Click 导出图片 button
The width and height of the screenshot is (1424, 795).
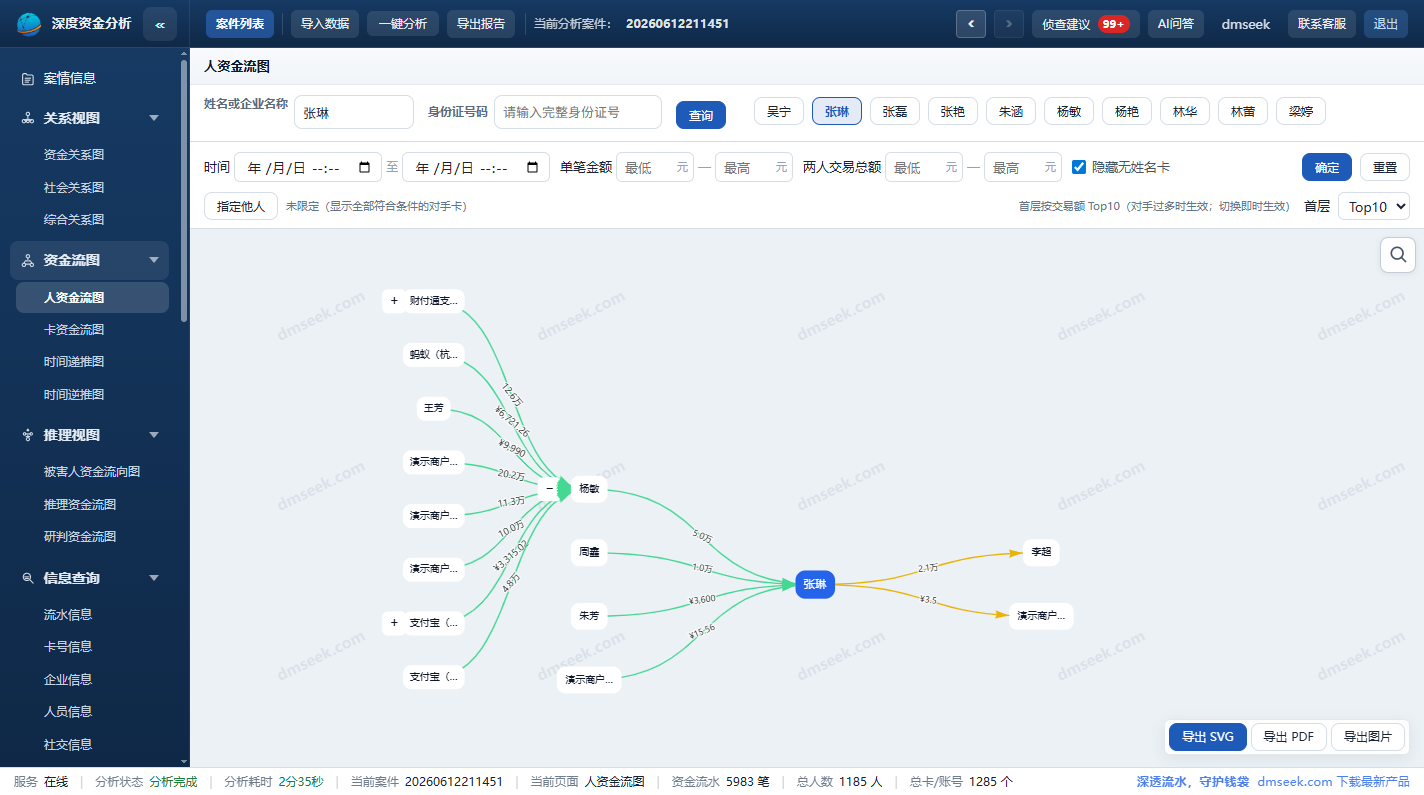(x=1368, y=737)
